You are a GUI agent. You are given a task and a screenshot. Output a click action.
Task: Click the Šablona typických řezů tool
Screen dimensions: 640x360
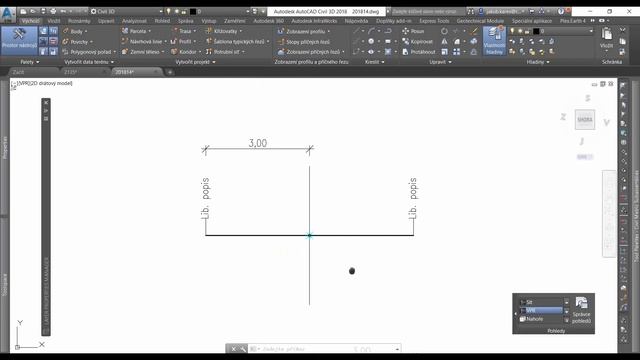point(238,42)
